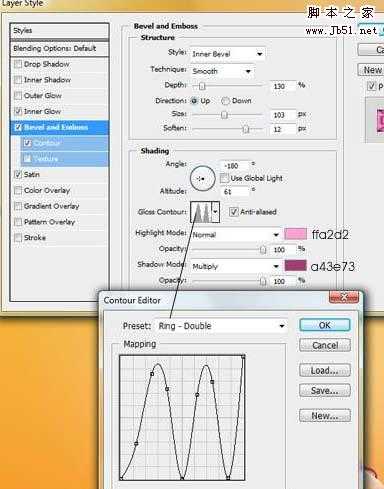
Task: Open the bevel Style dropdown
Action: [228, 54]
